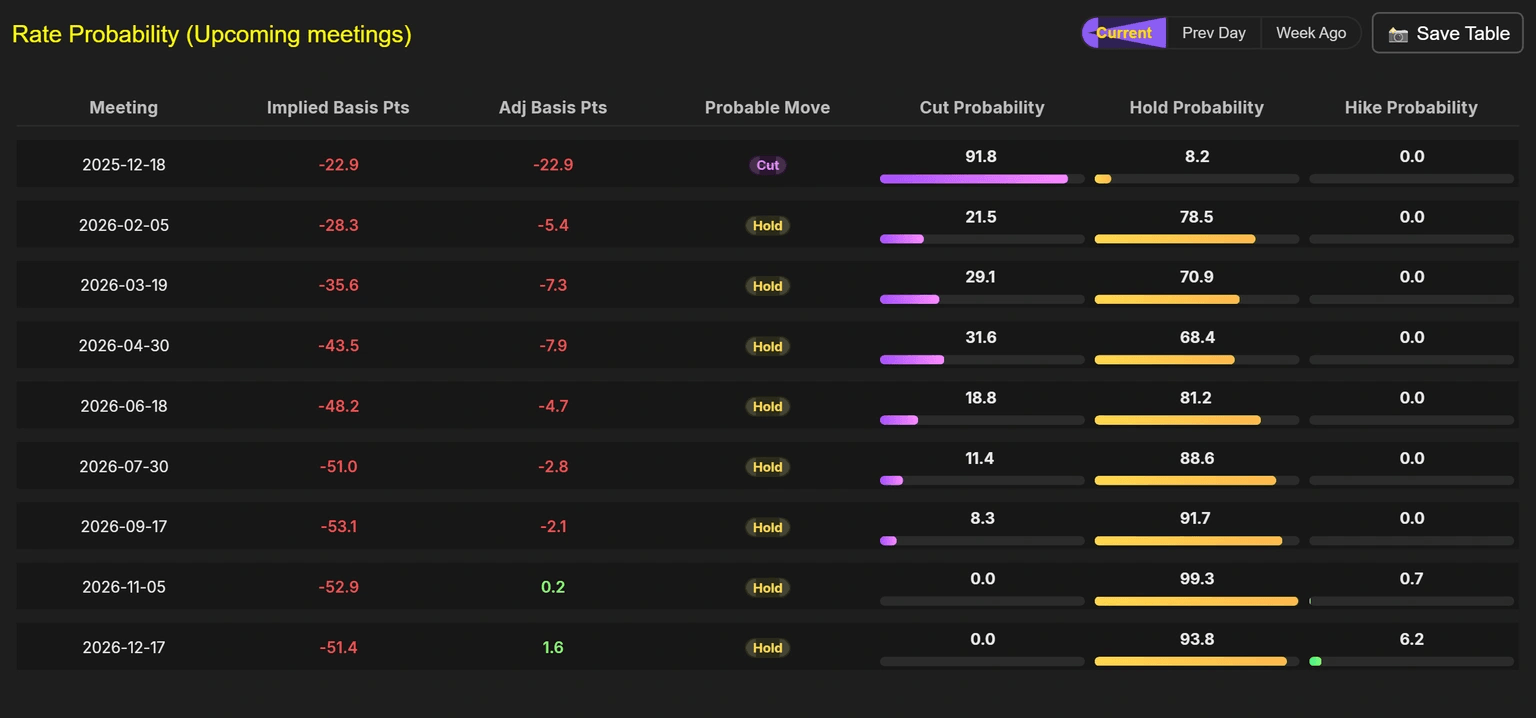This screenshot has height=718, width=1536.
Task: Click the 99.3 hold probability bar
Action: 1196,601
